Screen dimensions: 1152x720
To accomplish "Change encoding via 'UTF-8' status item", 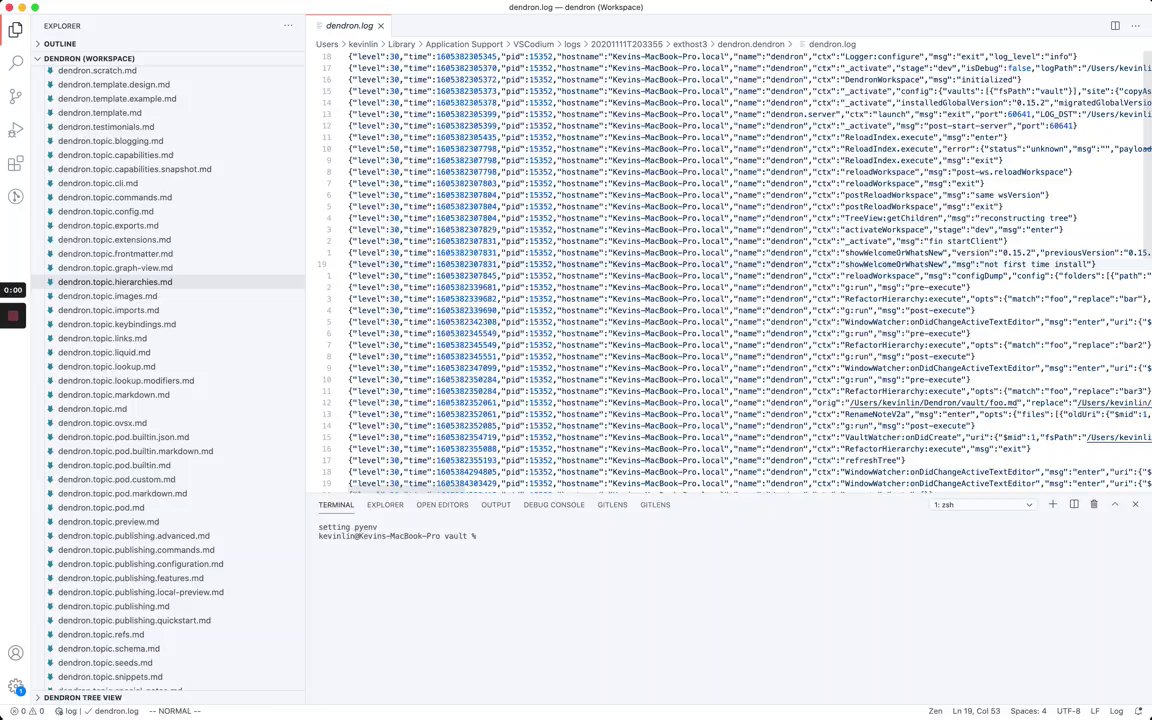I will click(1068, 711).
